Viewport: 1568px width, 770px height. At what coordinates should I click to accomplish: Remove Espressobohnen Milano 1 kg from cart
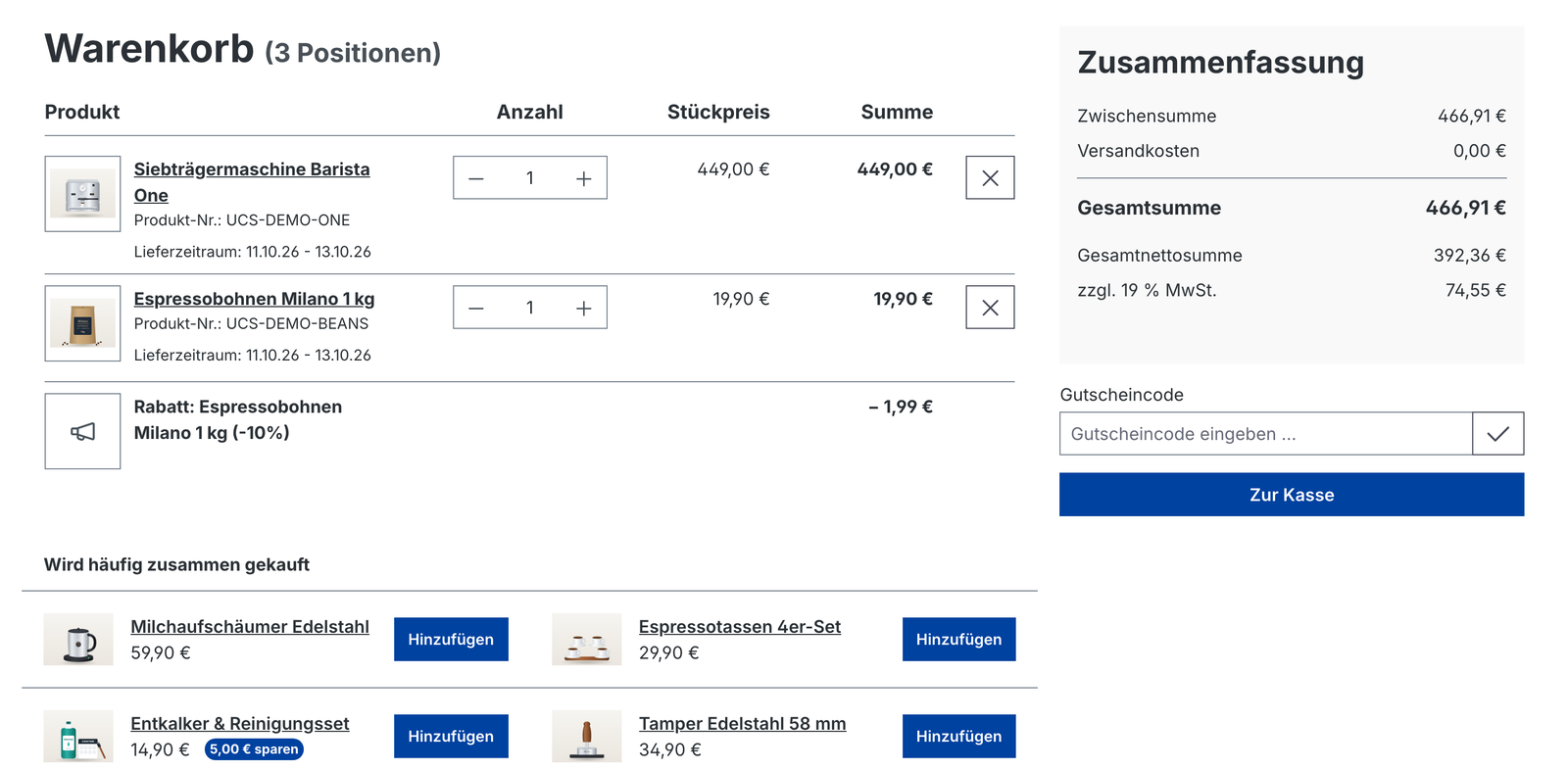[990, 308]
